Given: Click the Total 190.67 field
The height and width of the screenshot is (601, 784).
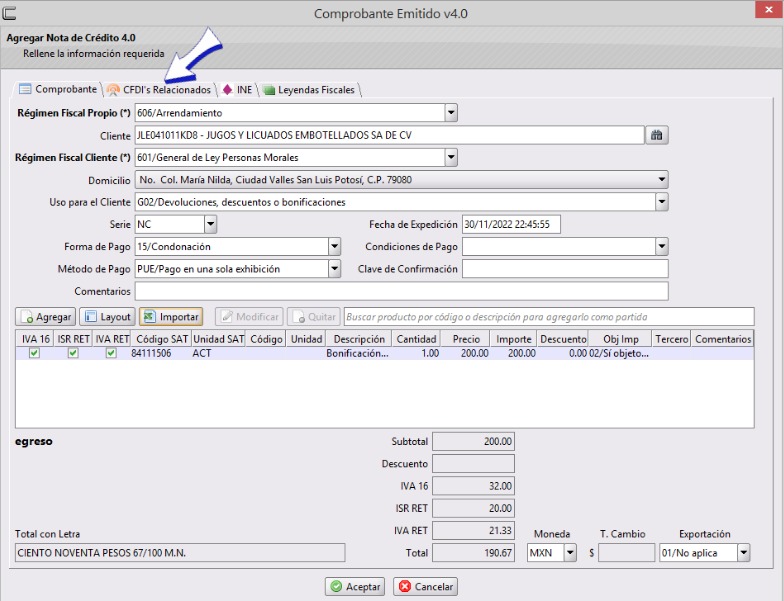Looking at the screenshot, I should [474, 553].
